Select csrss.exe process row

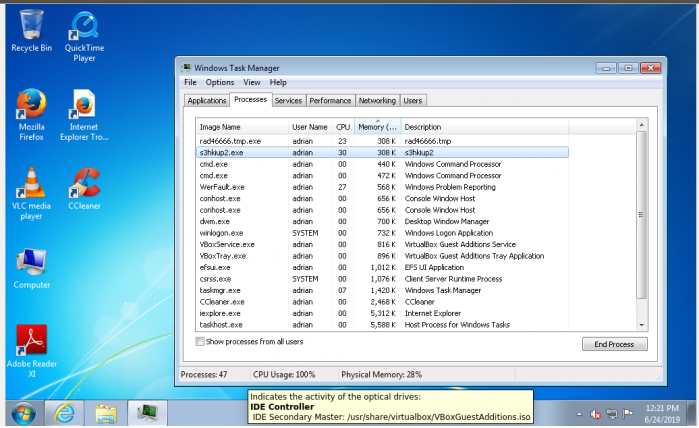tap(382, 279)
